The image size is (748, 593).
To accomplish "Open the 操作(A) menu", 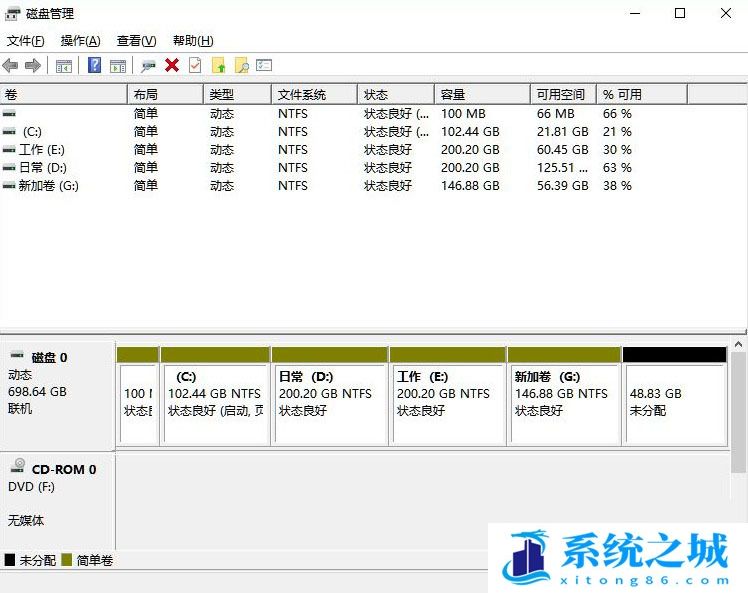I will (x=80, y=41).
